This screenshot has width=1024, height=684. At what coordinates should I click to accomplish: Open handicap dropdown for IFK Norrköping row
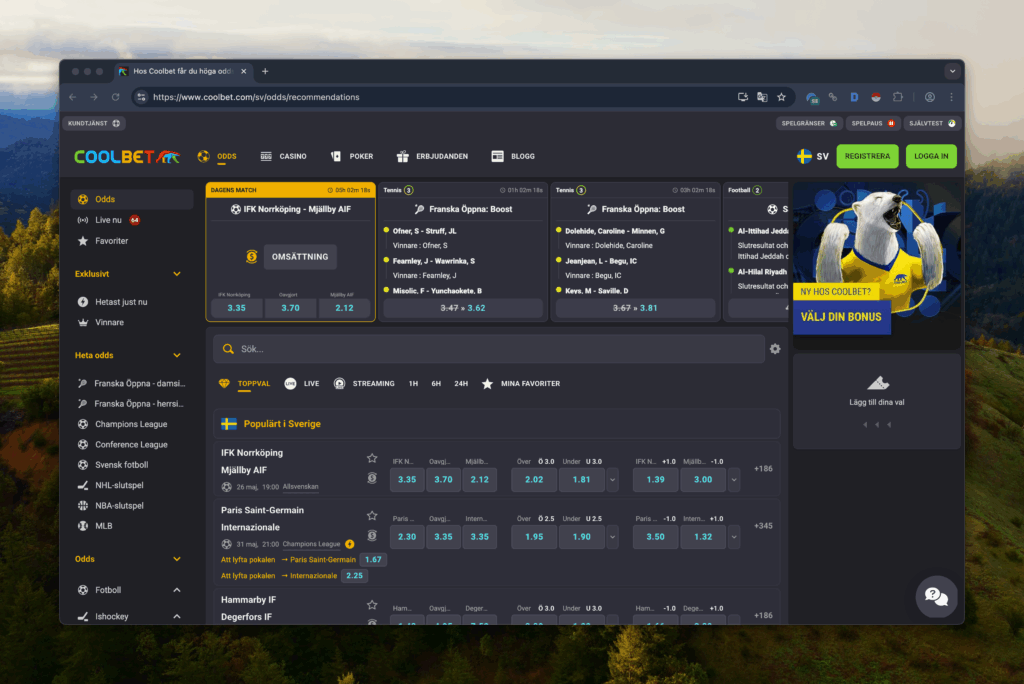[x=734, y=479]
